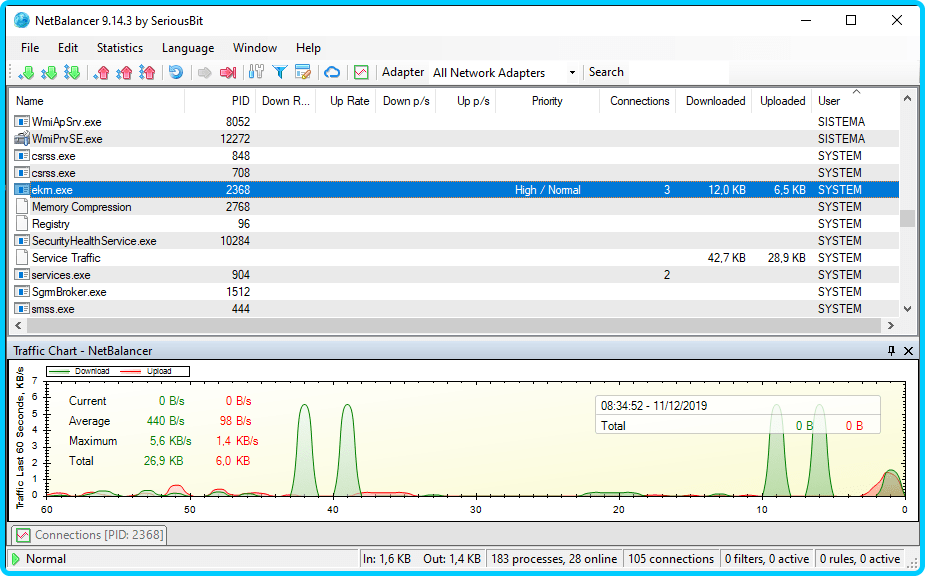Open the Edit menu
The width and height of the screenshot is (925, 576).
(x=68, y=48)
